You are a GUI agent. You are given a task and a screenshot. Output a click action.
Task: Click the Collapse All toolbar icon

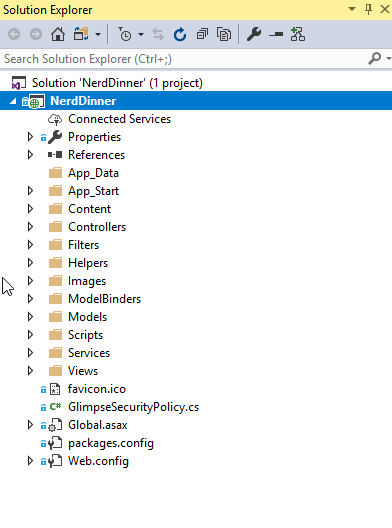point(202,34)
